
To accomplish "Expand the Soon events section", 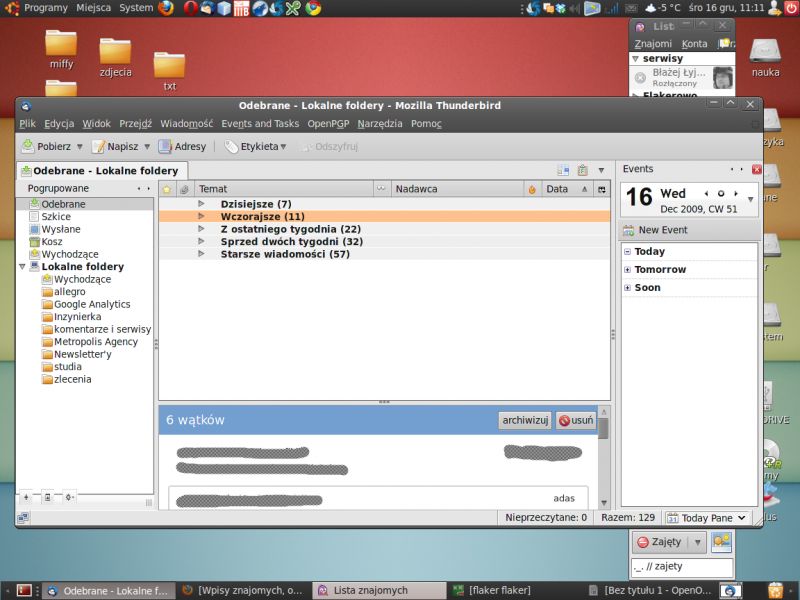I will click(628, 288).
